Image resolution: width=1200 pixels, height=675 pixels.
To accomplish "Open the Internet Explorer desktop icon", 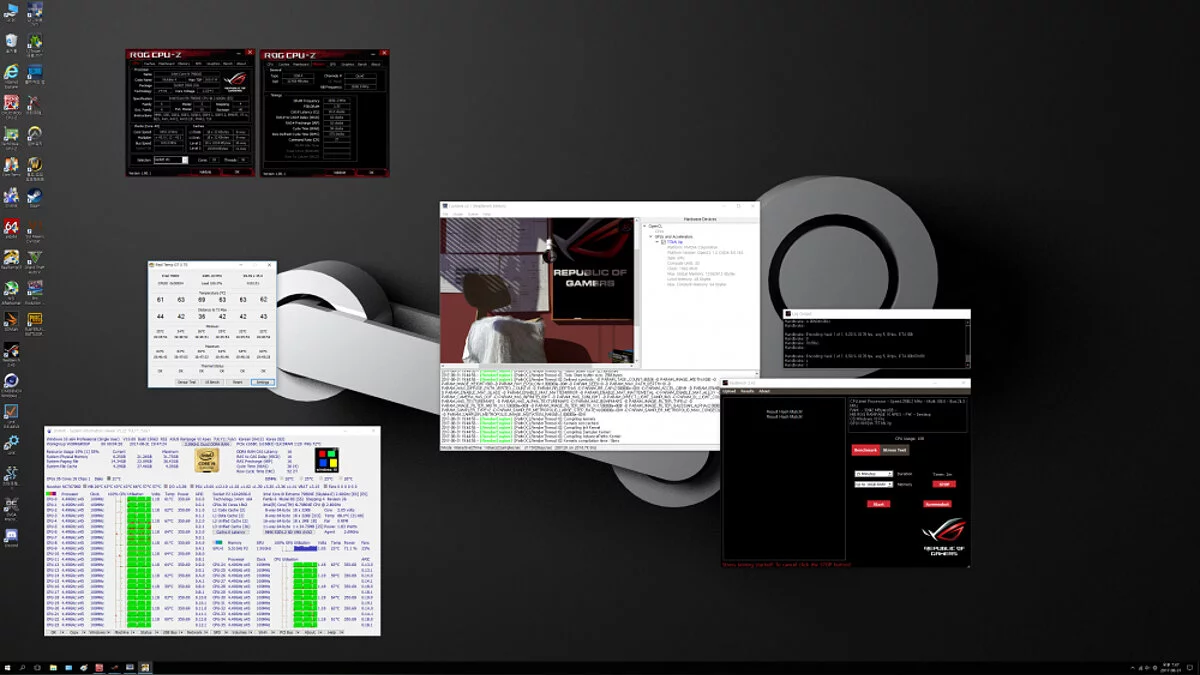I will coord(11,73).
